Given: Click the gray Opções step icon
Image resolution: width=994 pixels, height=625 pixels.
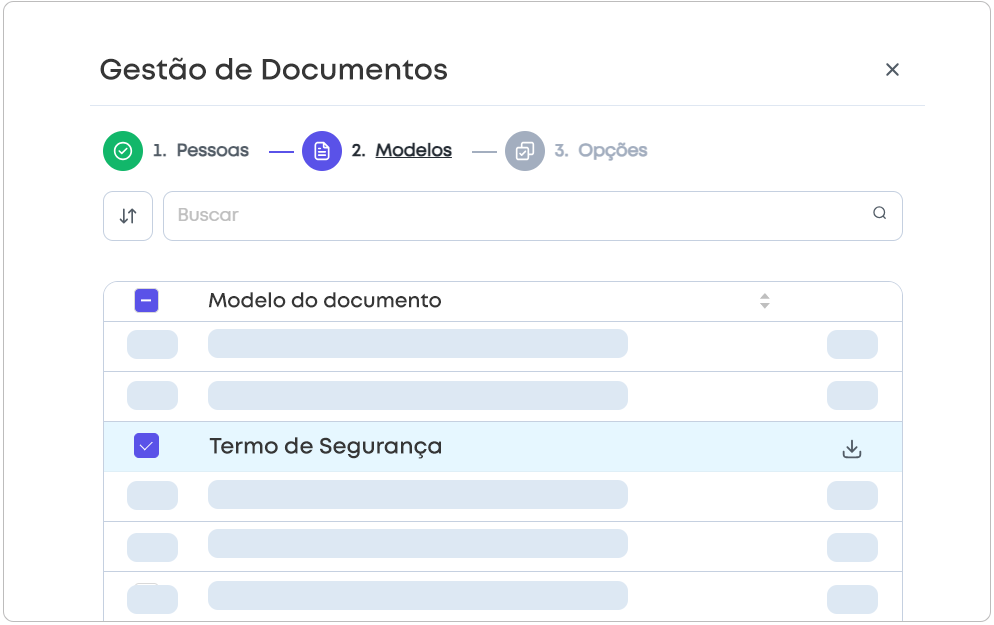Looking at the screenshot, I should [x=524, y=151].
